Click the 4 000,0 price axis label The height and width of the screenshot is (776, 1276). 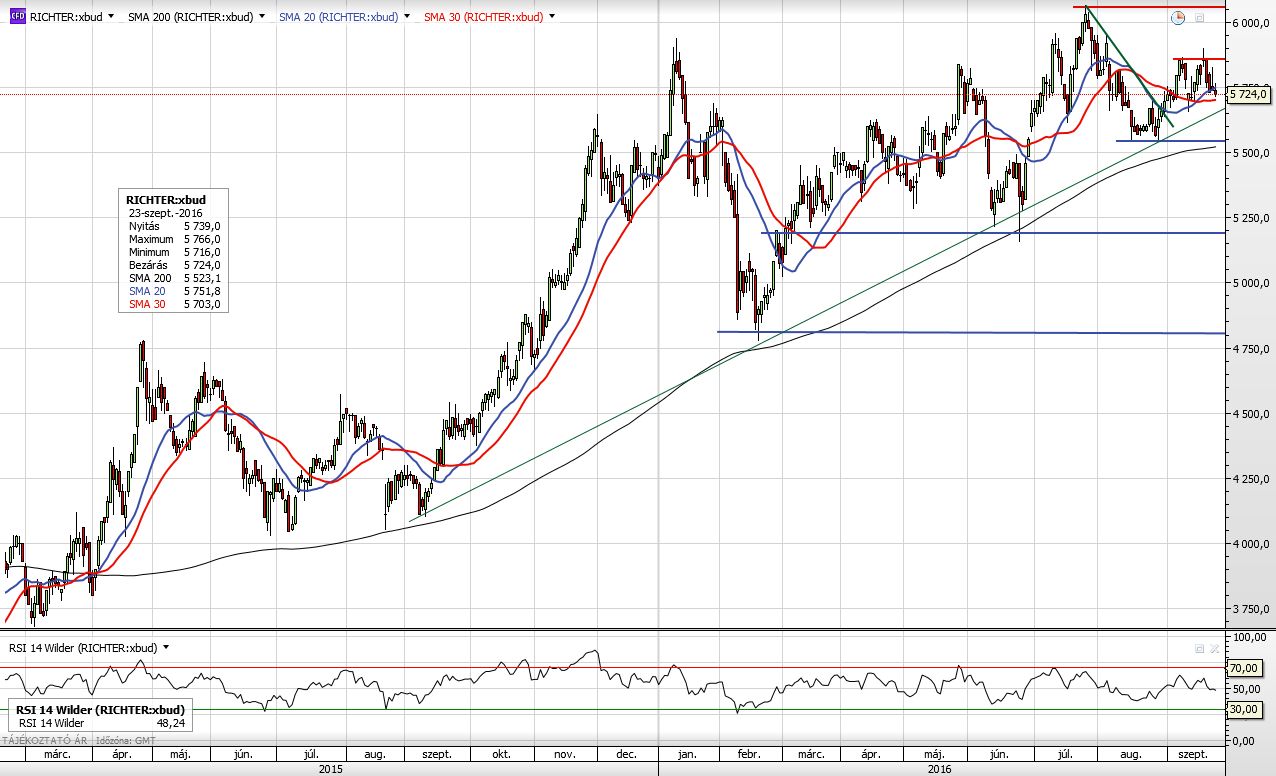click(1251, 544)
